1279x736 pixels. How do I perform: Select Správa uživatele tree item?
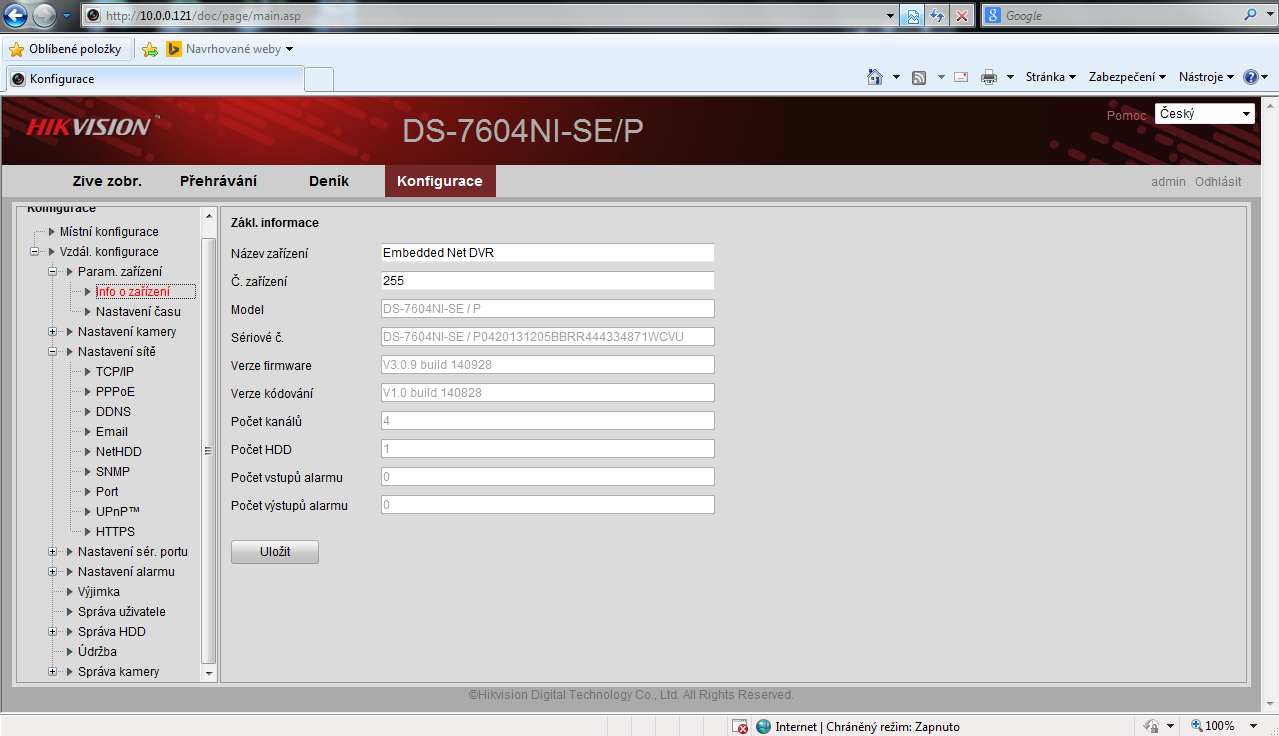(x=122, y=612)
